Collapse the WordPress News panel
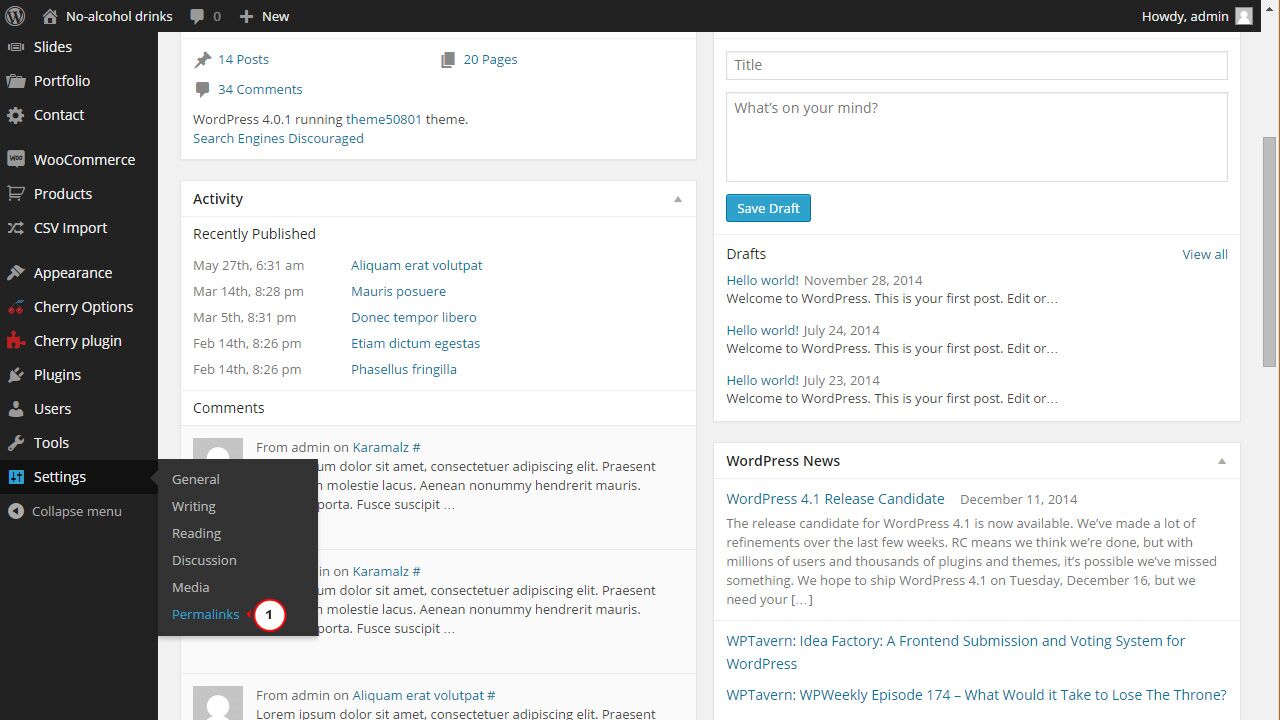 click(x=1221, y=461)
